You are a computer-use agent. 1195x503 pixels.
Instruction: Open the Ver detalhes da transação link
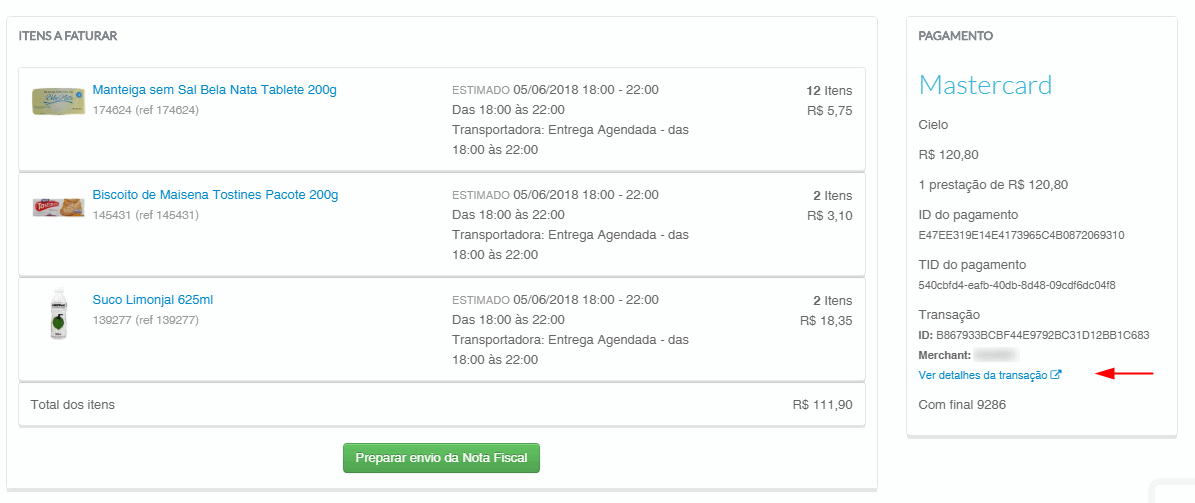pos(982,375)
